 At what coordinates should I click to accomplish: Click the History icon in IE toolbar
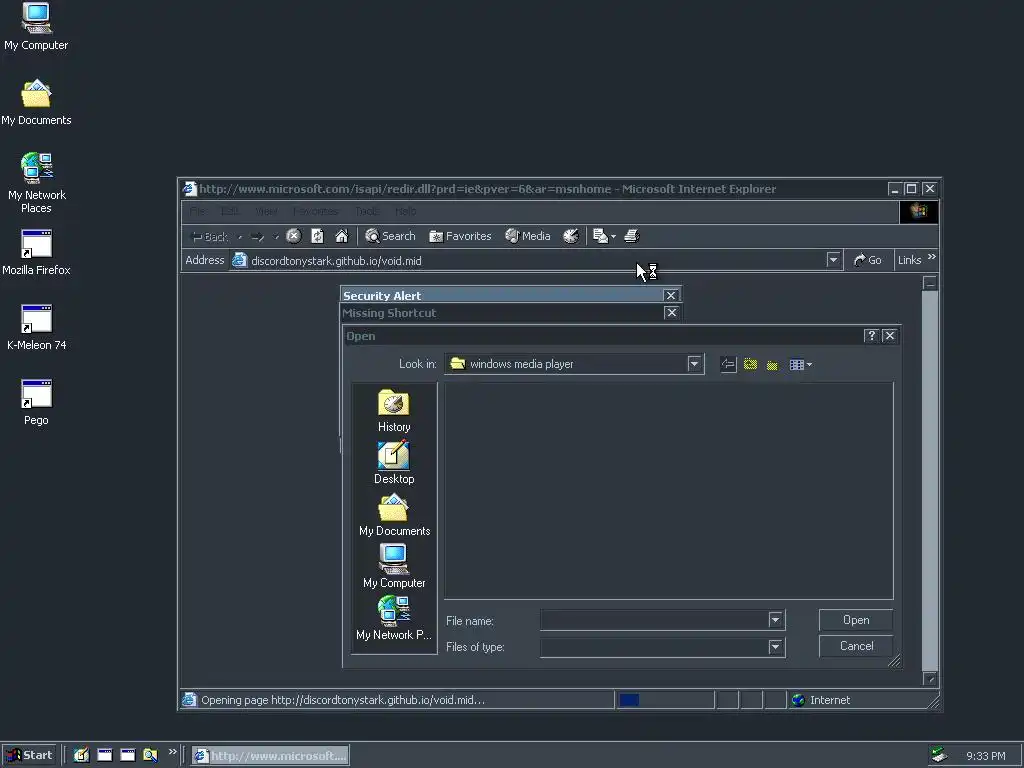tap(571, 236)
